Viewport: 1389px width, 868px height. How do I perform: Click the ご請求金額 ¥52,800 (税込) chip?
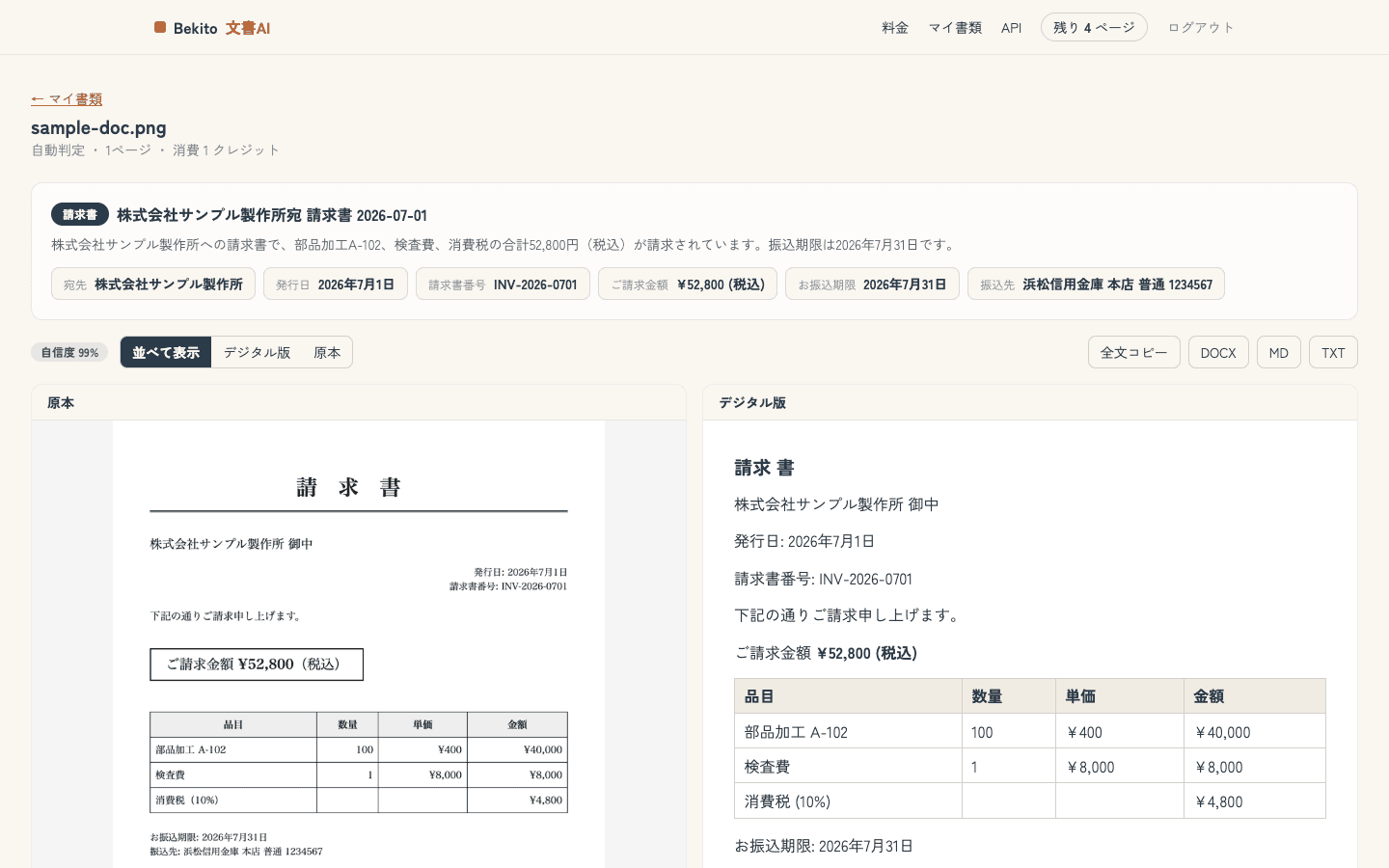click(x=688, y=284)
